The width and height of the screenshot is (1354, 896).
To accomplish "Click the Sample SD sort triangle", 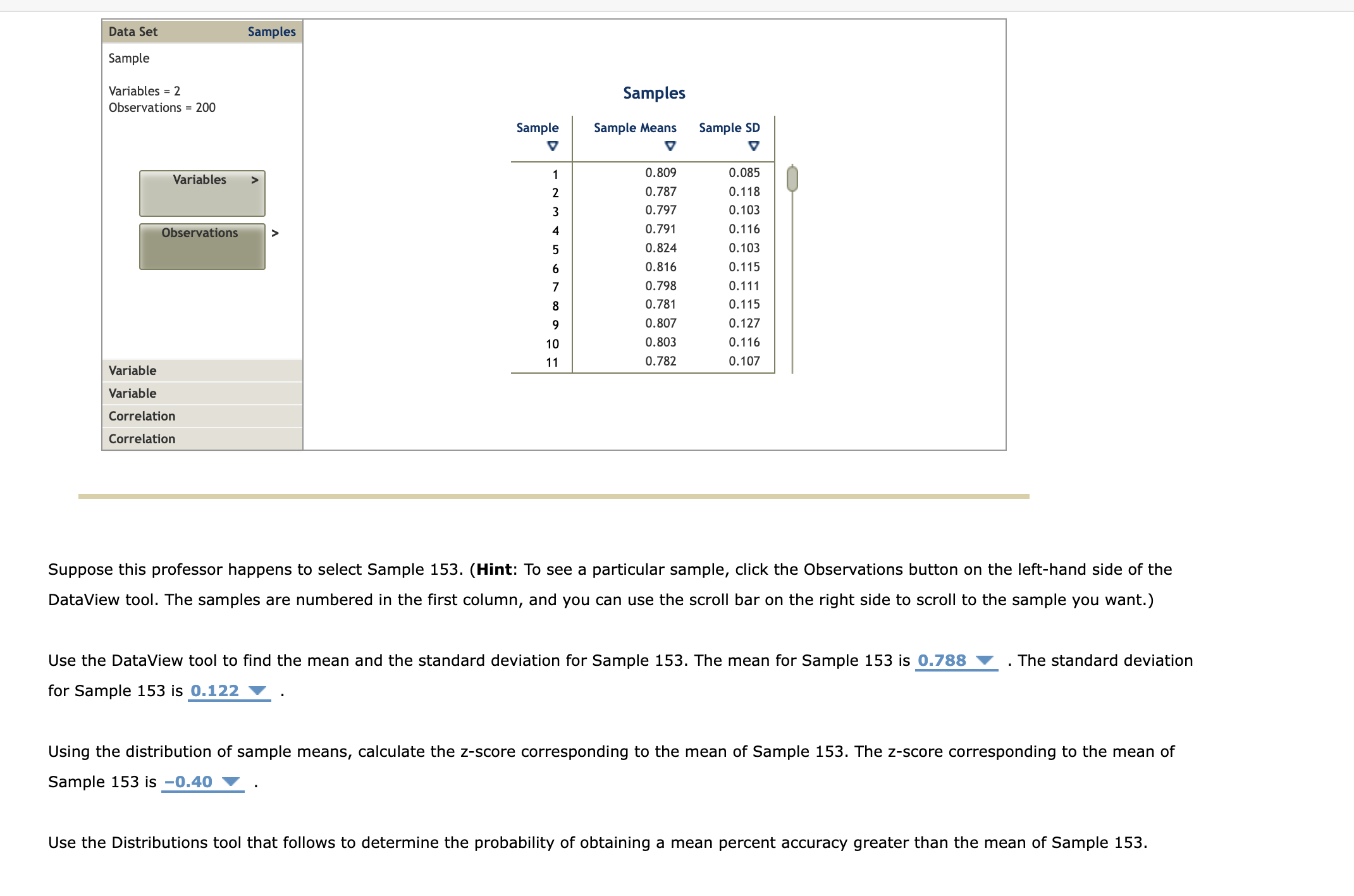I will tap(753, 146).
